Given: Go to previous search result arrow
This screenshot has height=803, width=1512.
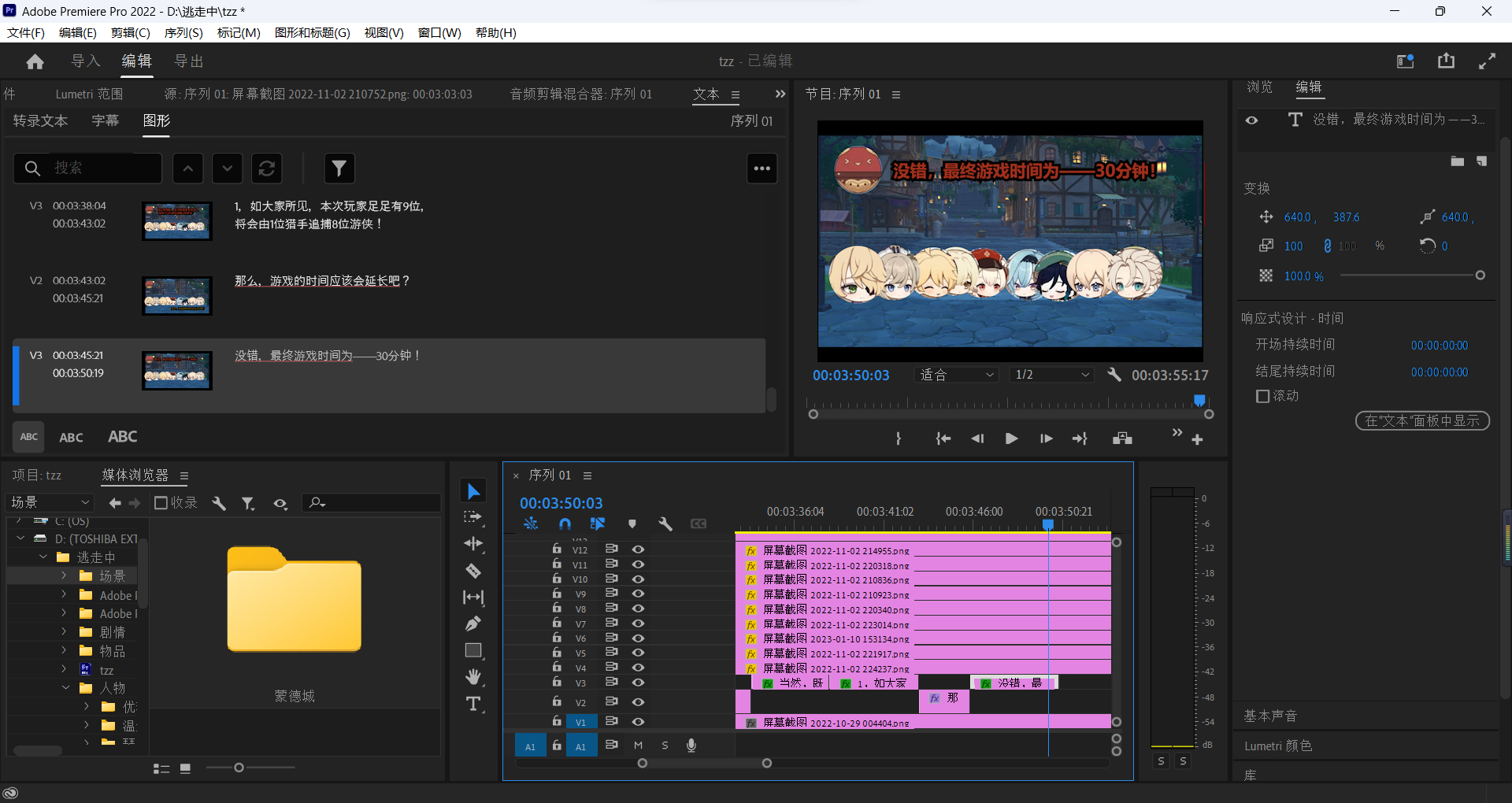Looking at the screenshot, I should (188, 168).
